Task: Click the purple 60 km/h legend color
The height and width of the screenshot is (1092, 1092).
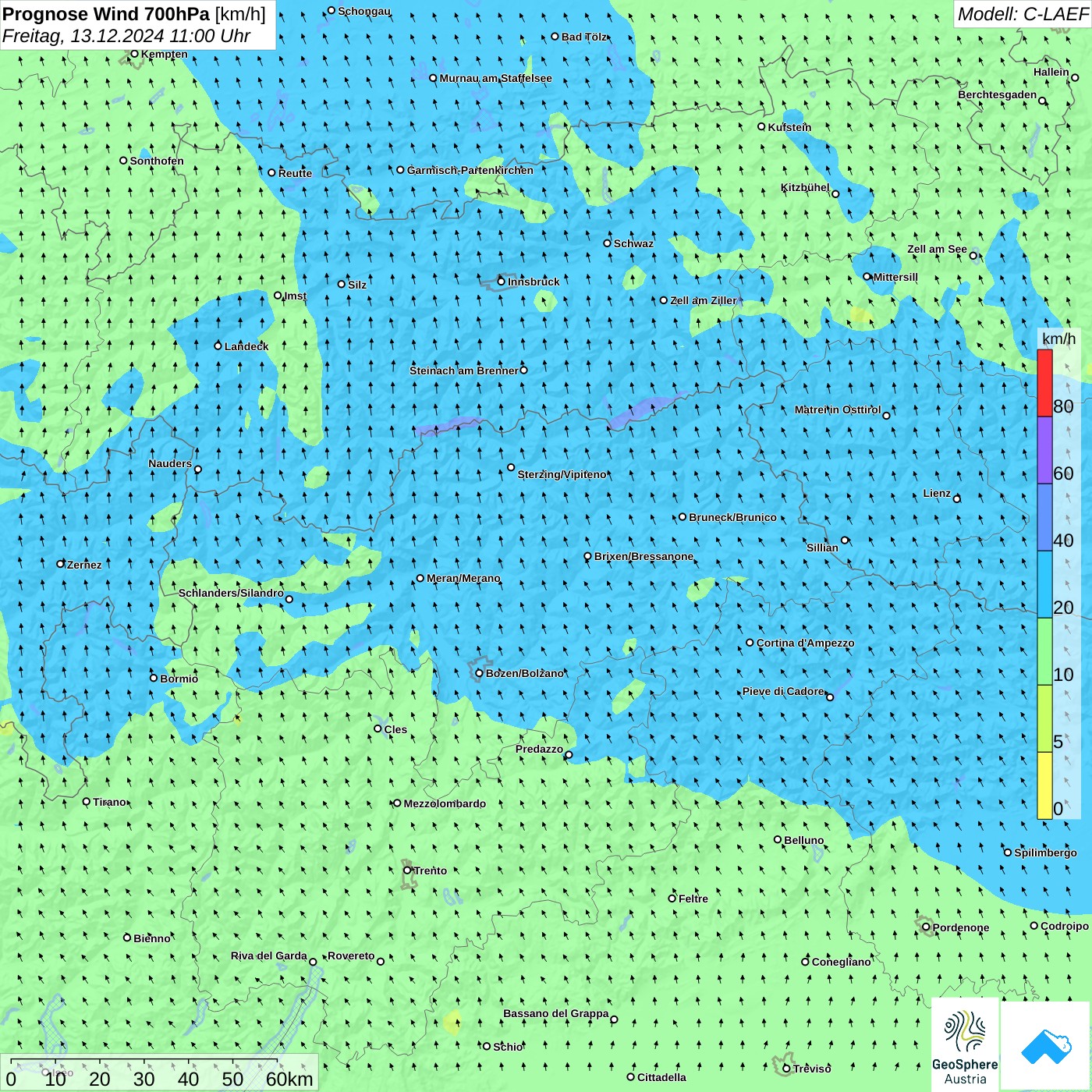Action: [1044, 451]
